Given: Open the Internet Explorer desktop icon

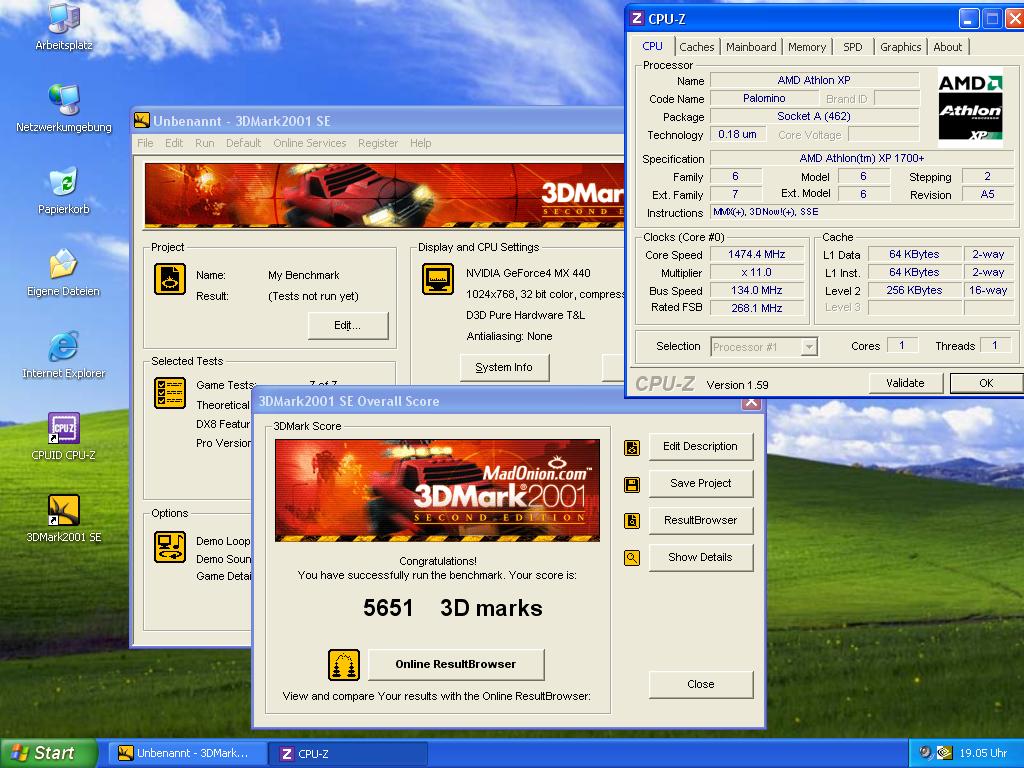Looking at the screenshot, I should (64, 348).
